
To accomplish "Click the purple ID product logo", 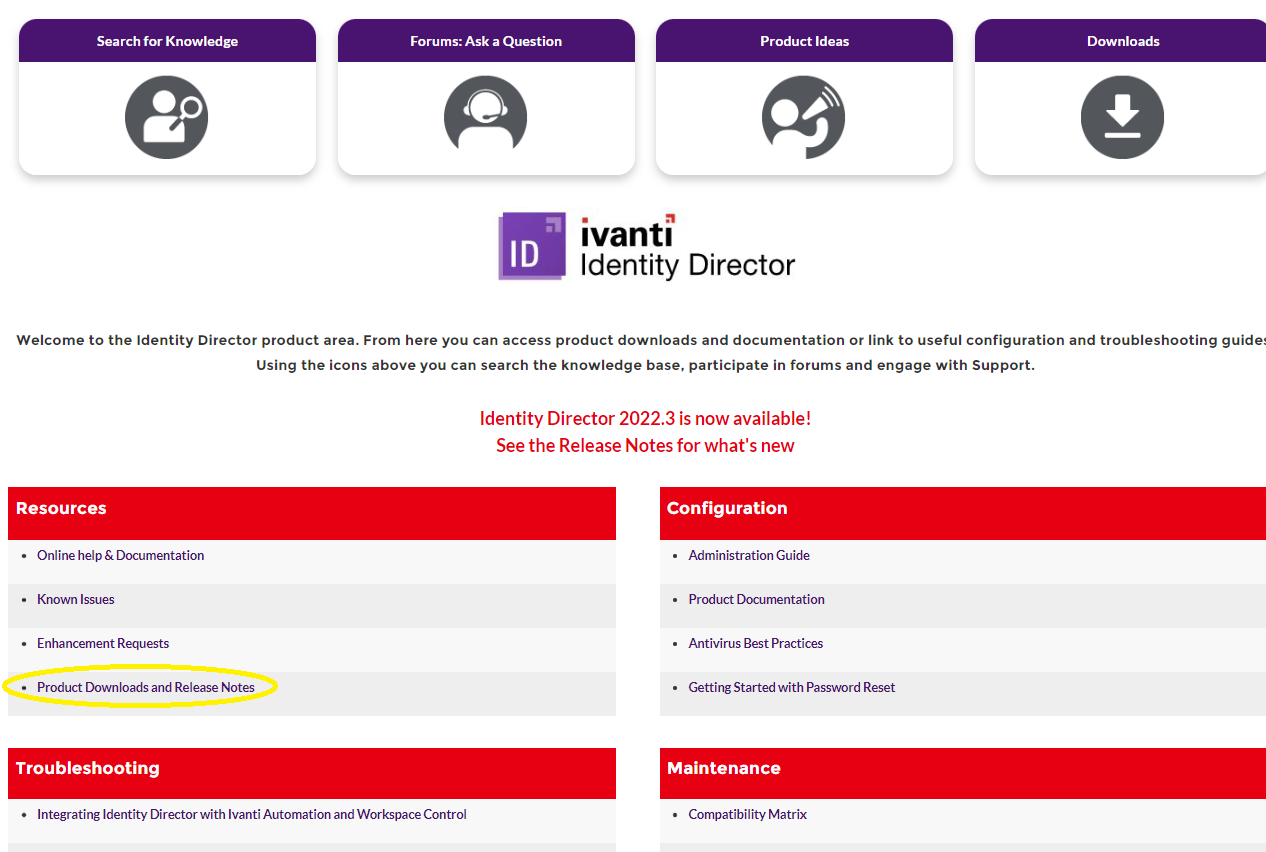I will 532,246.
